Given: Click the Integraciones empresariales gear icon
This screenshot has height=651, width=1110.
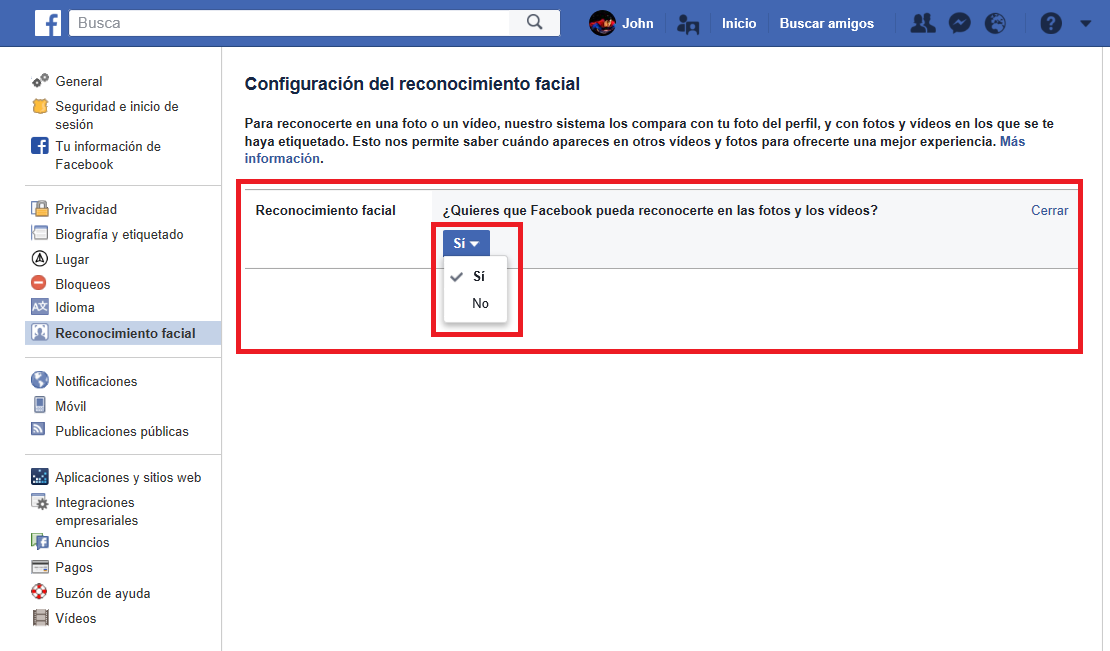Looking at the screenshot, I should (x=40, y=502).
